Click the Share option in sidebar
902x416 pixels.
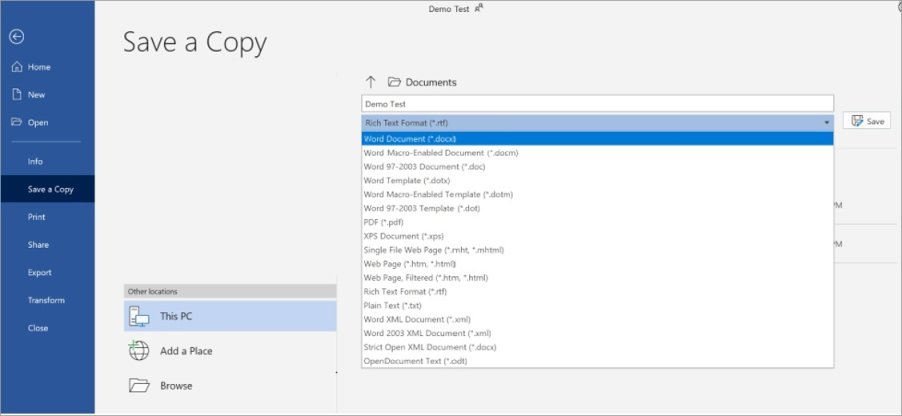tap(38, 245)
